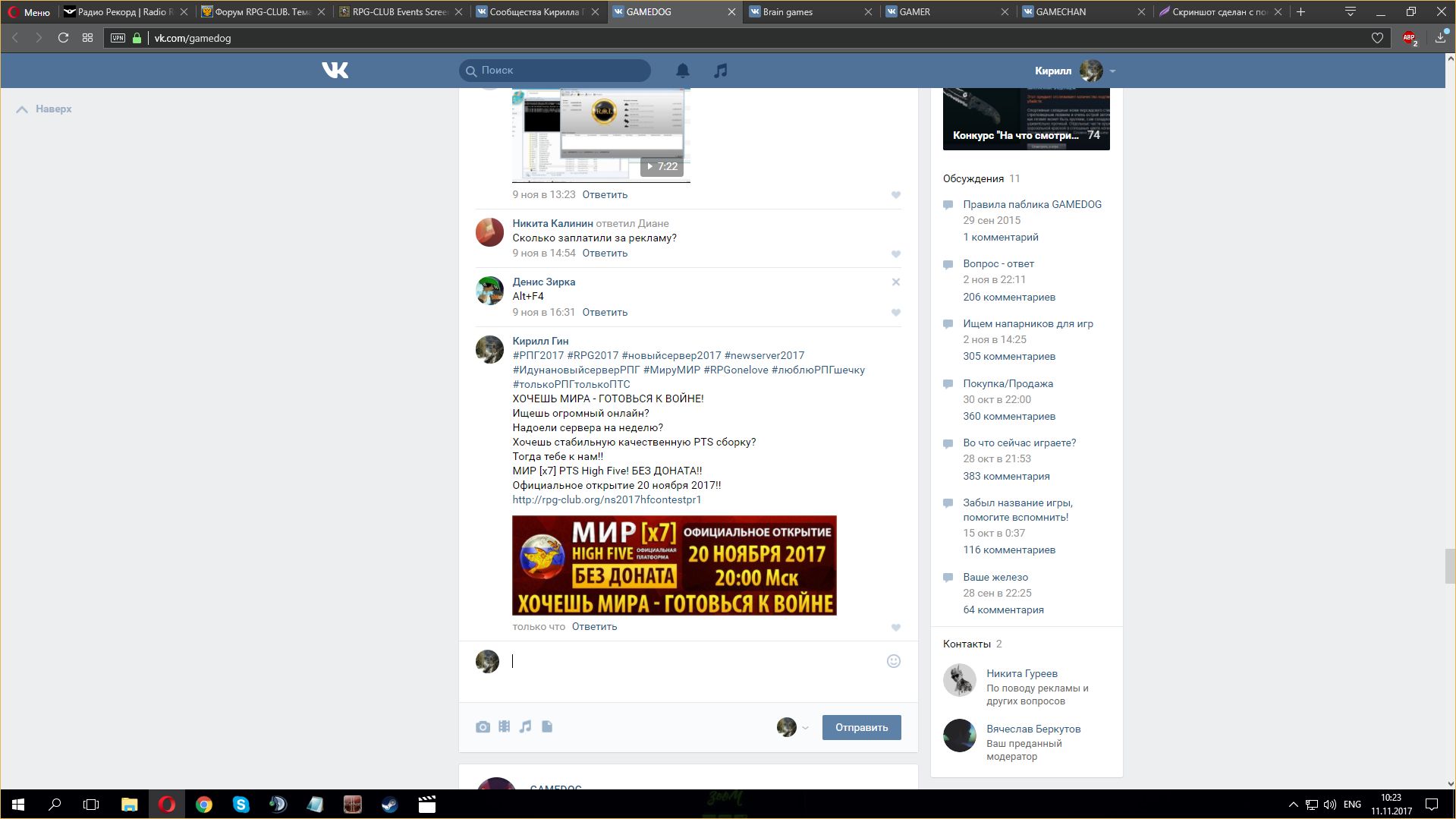Screen dimensions: 1456x819
Task: Toggle the VPN badge in address bar
Action: tap(118, 38)
